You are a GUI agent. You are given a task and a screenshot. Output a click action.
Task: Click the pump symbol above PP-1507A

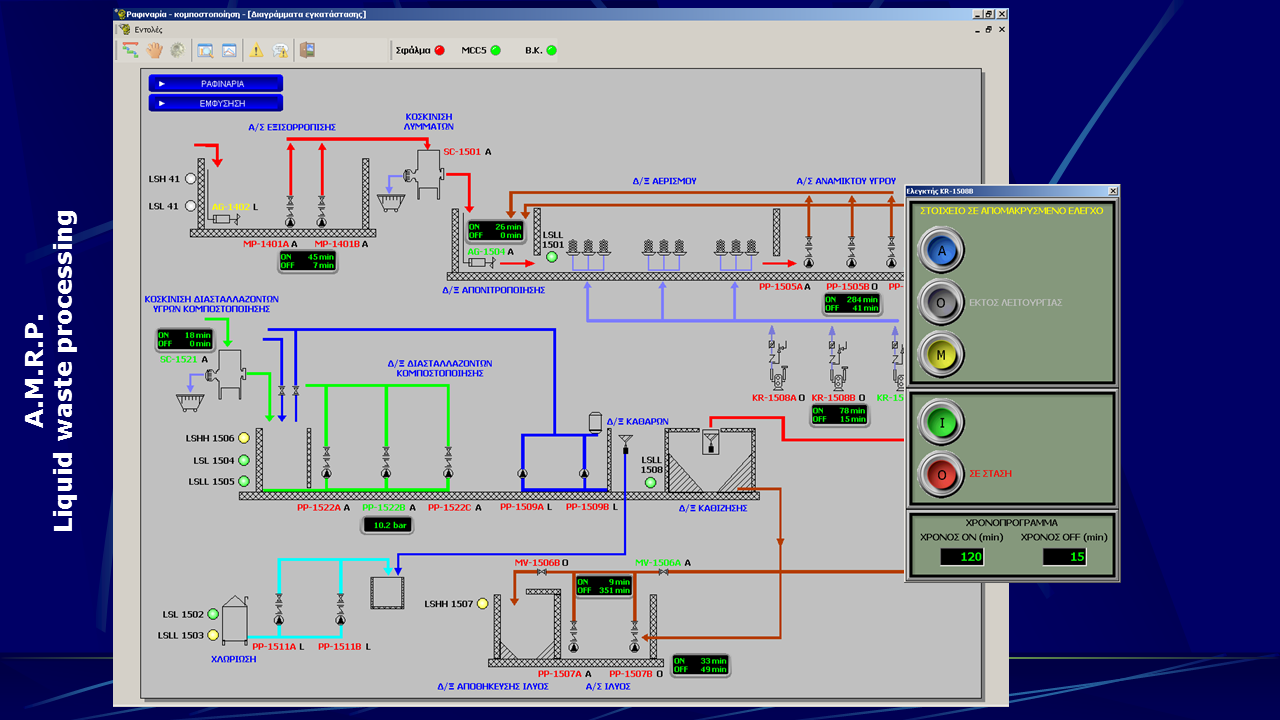573,646
